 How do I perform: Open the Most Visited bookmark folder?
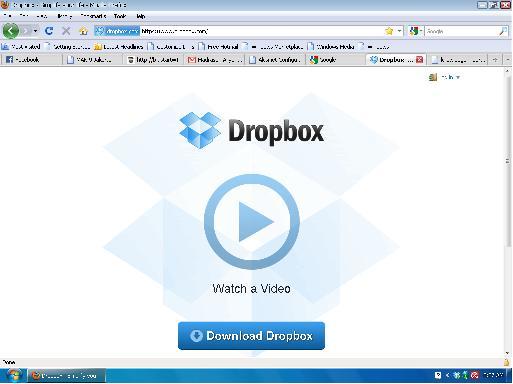pyautogui.click(x=21, y=47)
